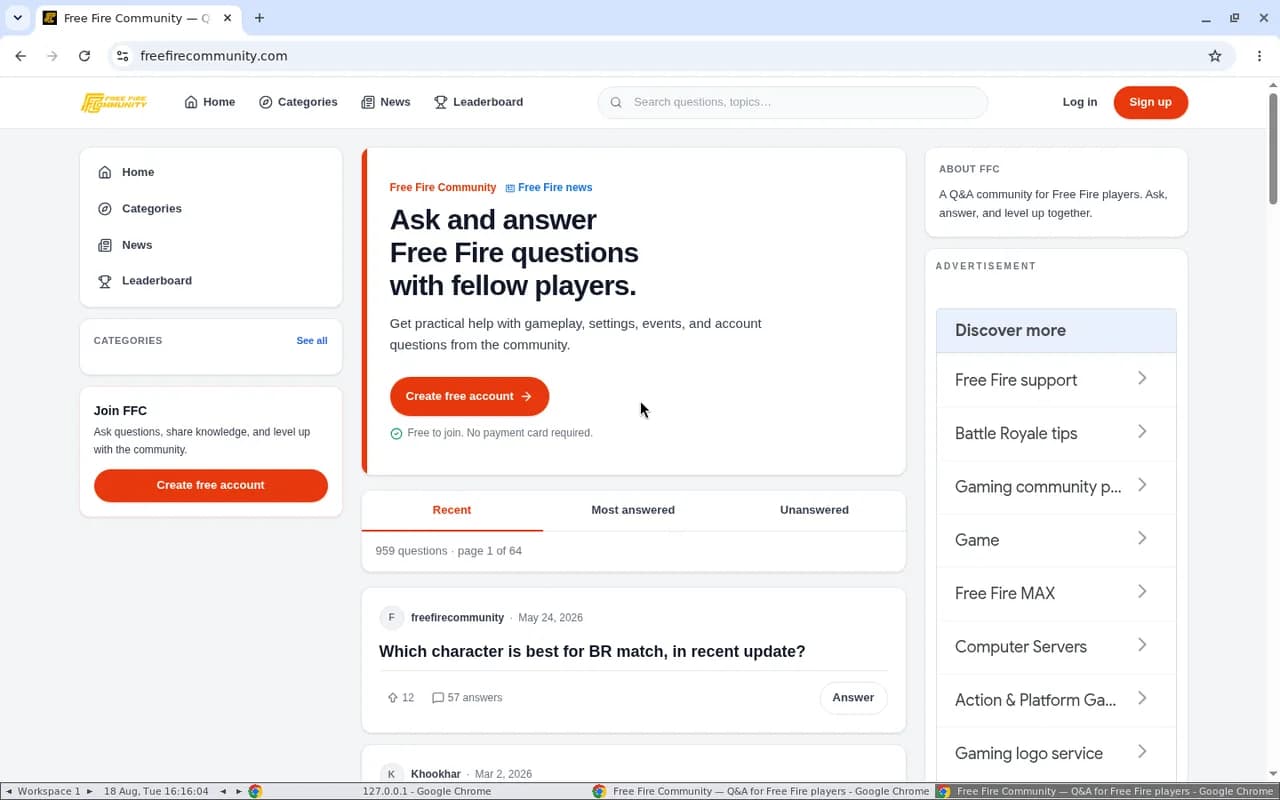1280x800 pixels.
Task: Switch to the Recent tab
Action: [452, 510]
